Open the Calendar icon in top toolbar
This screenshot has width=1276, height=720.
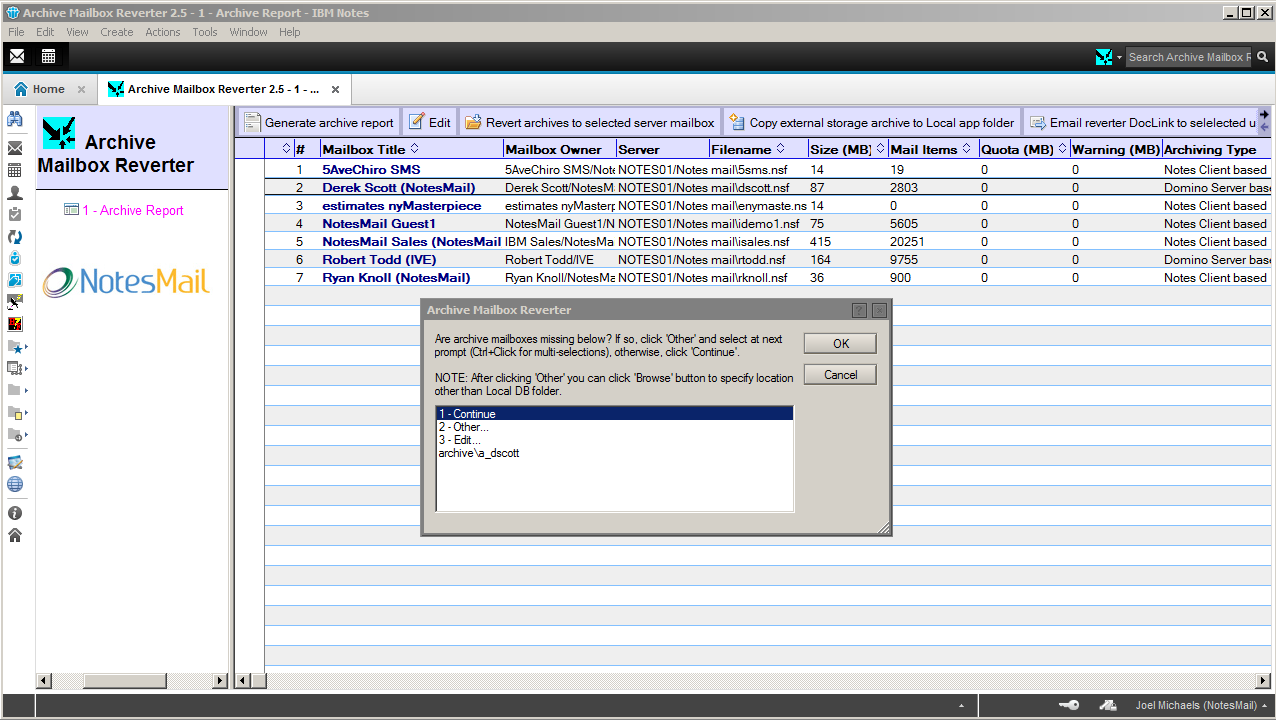click(x=48, y=56)
